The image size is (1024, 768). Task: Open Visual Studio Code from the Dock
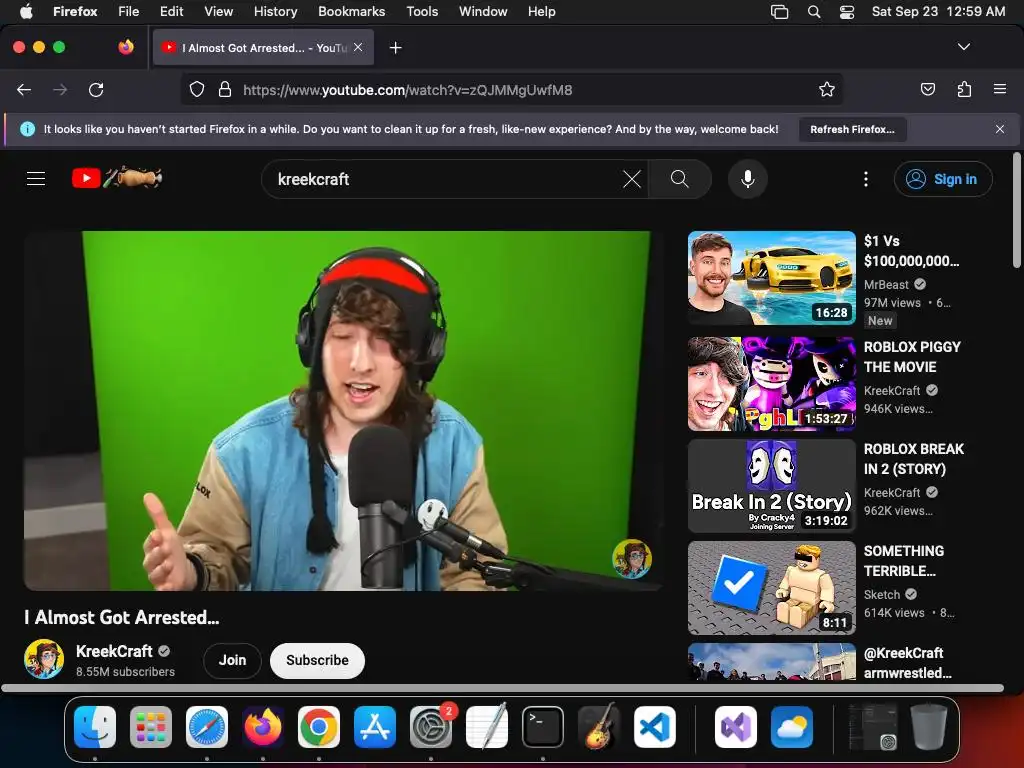[654, 727]
